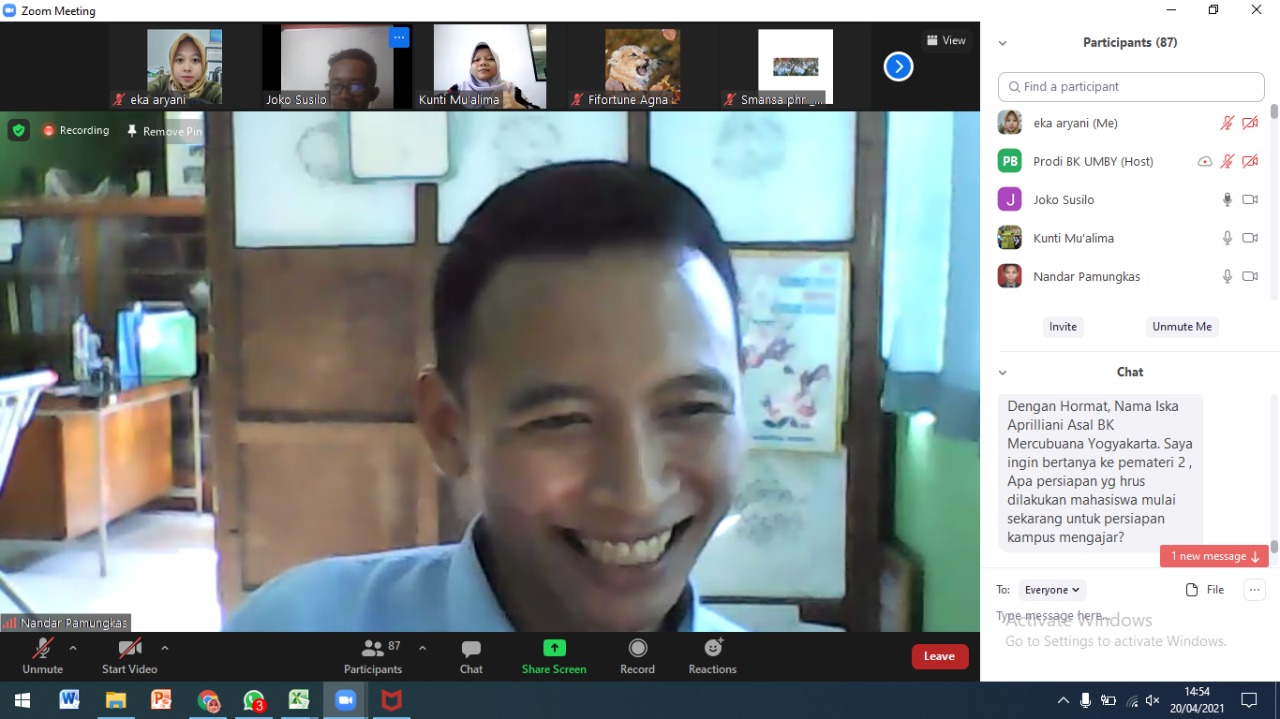Select 'Prodi BK UMBY (Host)' in participants list
The width and height of the screenshot is (1280, 719).
1131,161
